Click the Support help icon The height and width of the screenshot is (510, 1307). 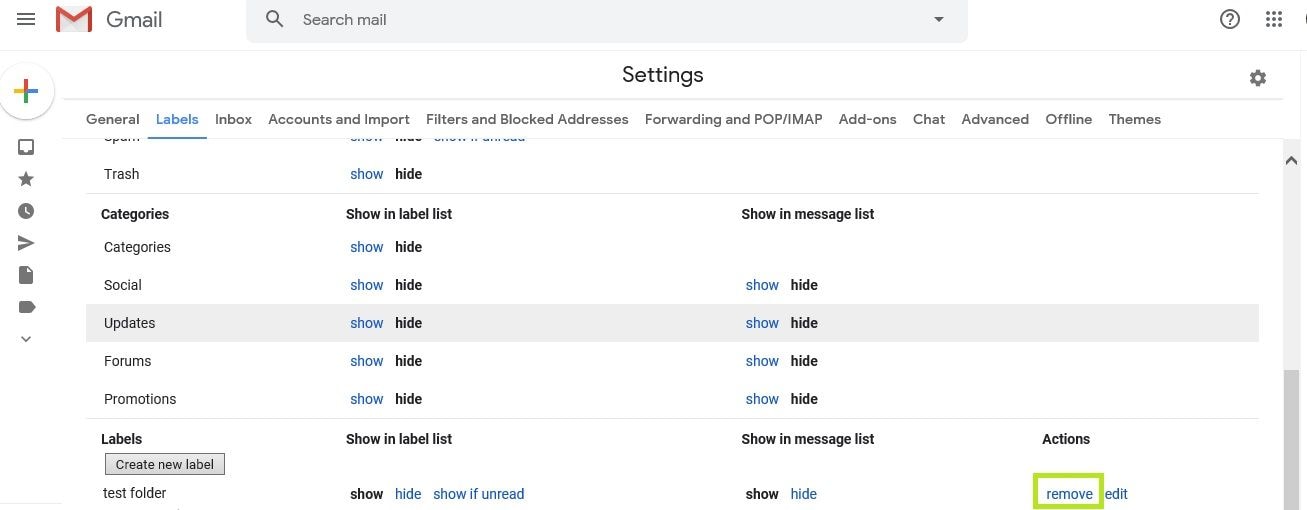coord(1230,19)
